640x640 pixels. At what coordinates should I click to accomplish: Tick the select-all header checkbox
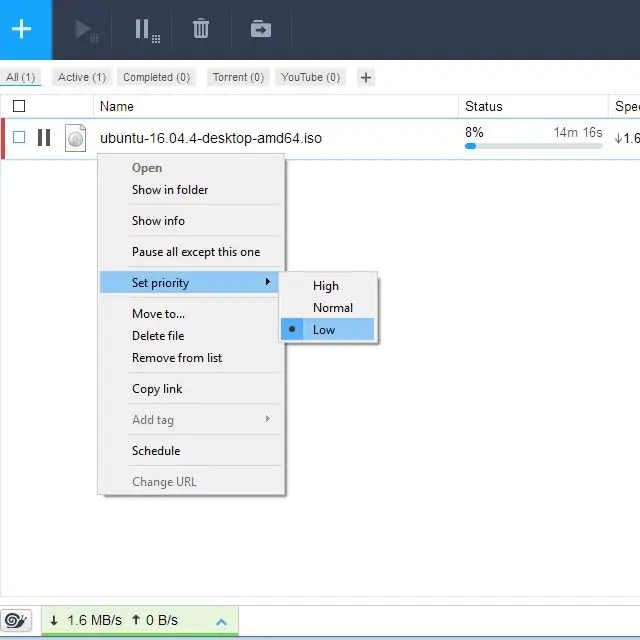pos(19,106)
